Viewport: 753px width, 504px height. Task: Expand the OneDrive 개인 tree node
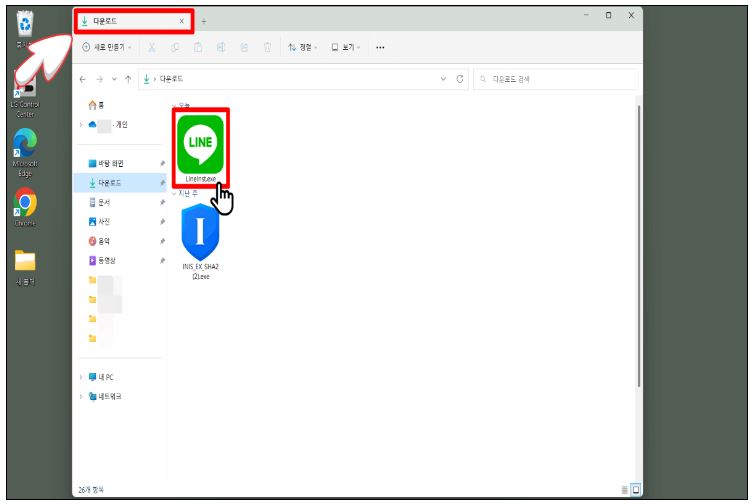(x=81, y=125)
